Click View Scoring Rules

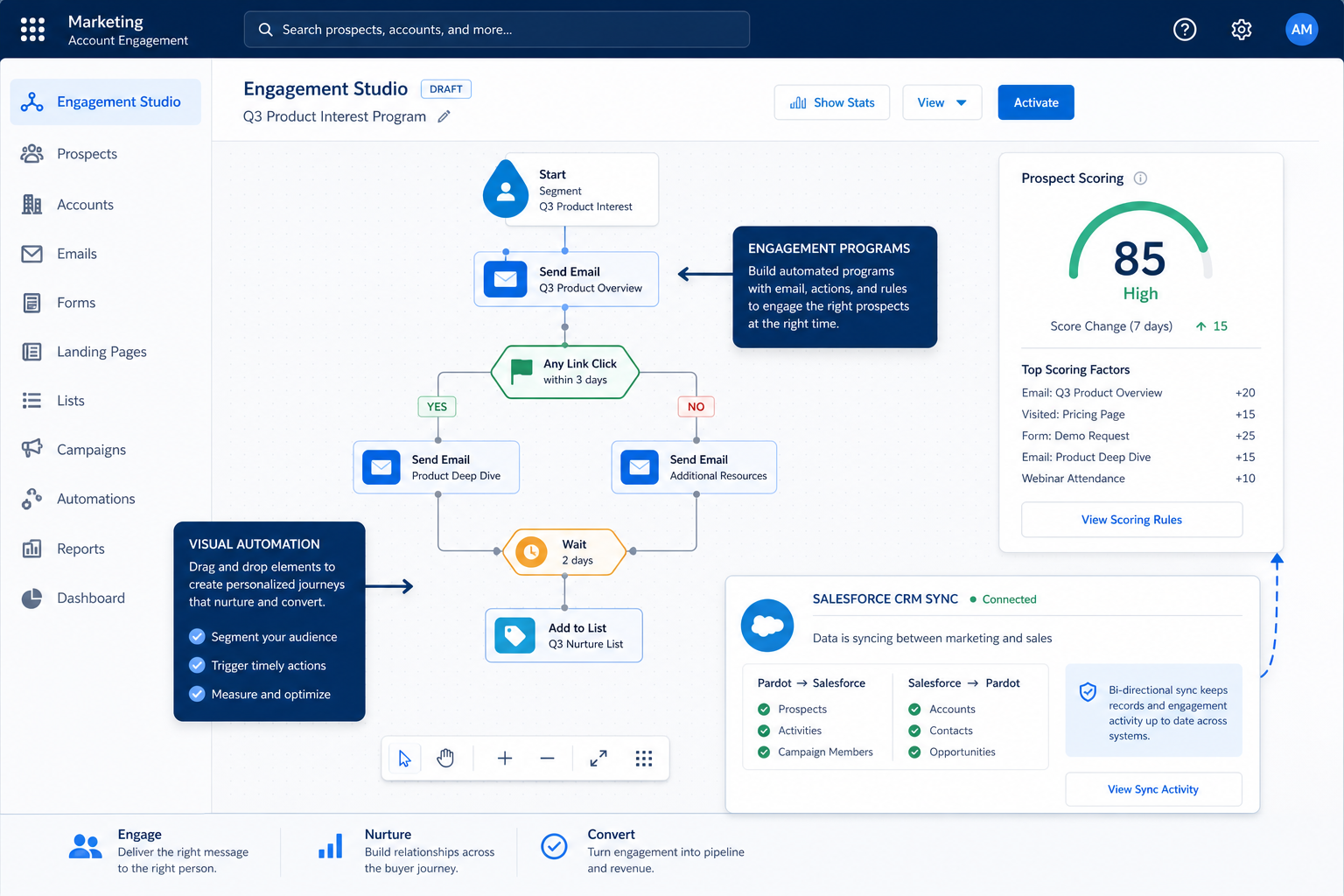pos(1132,520)
